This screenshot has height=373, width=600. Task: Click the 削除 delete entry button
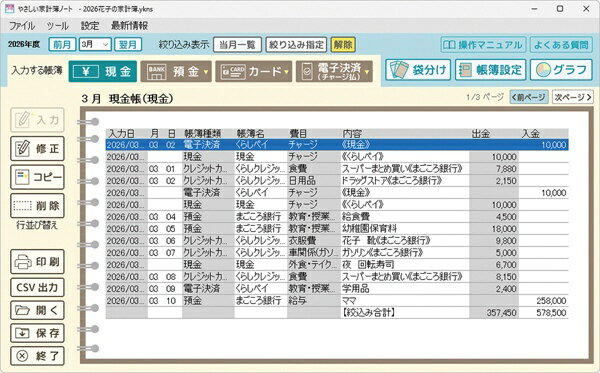(x=37, y=206)
